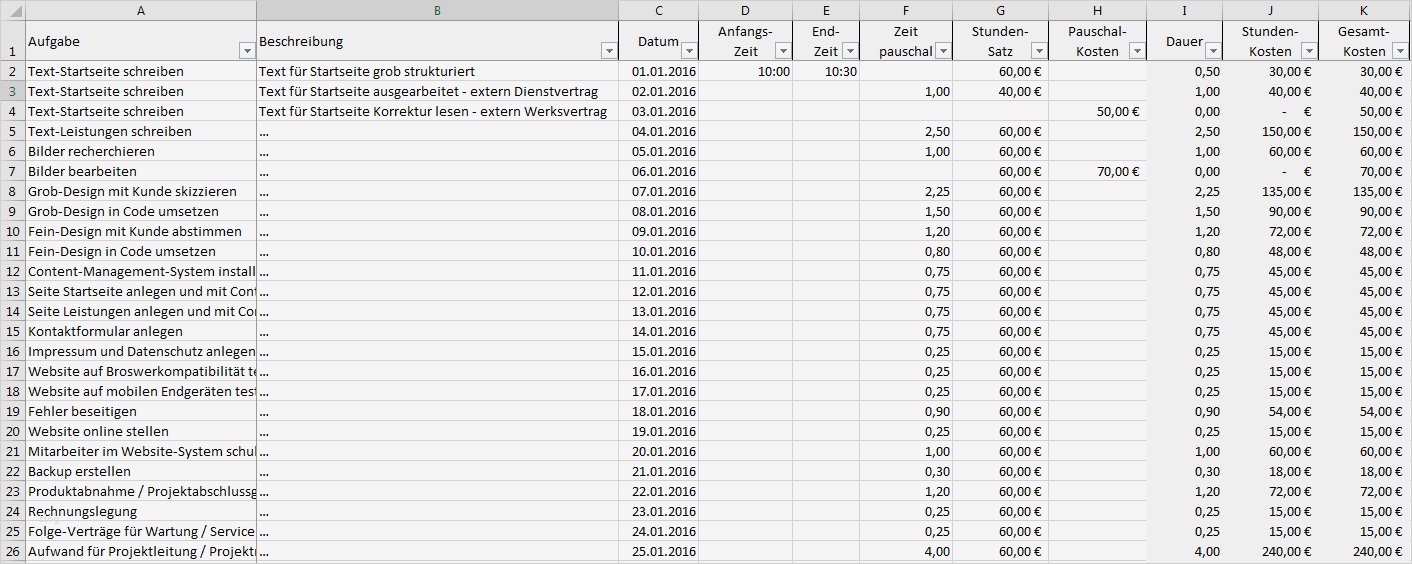This screenshot has height=564, width=1412.
Task: Open the Stunden-Kosten filter dropdown
Action: click(x=1309, y=51)
